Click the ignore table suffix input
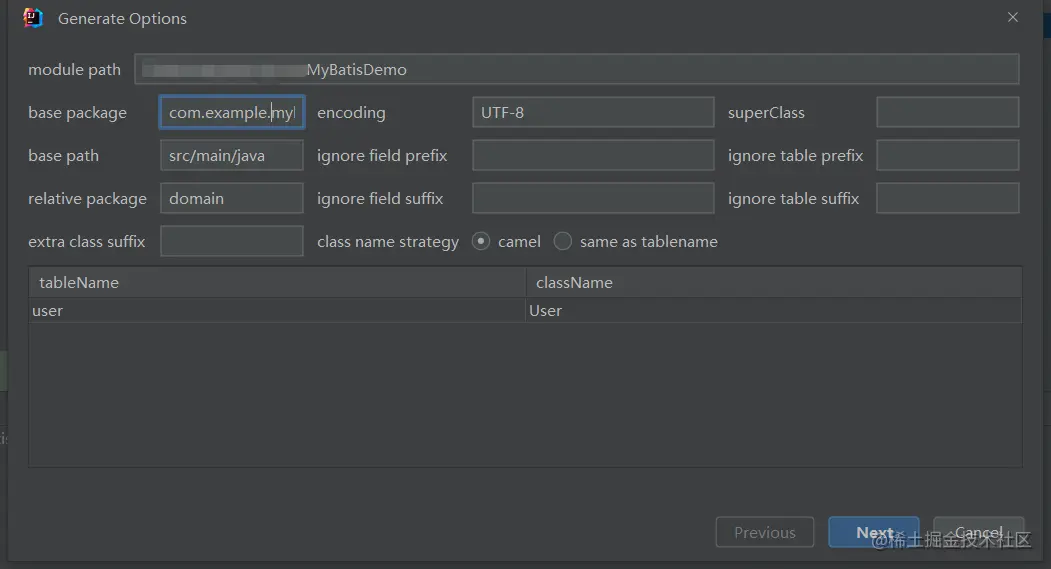This screenshot has width=1051, height=569. point(948,198)
